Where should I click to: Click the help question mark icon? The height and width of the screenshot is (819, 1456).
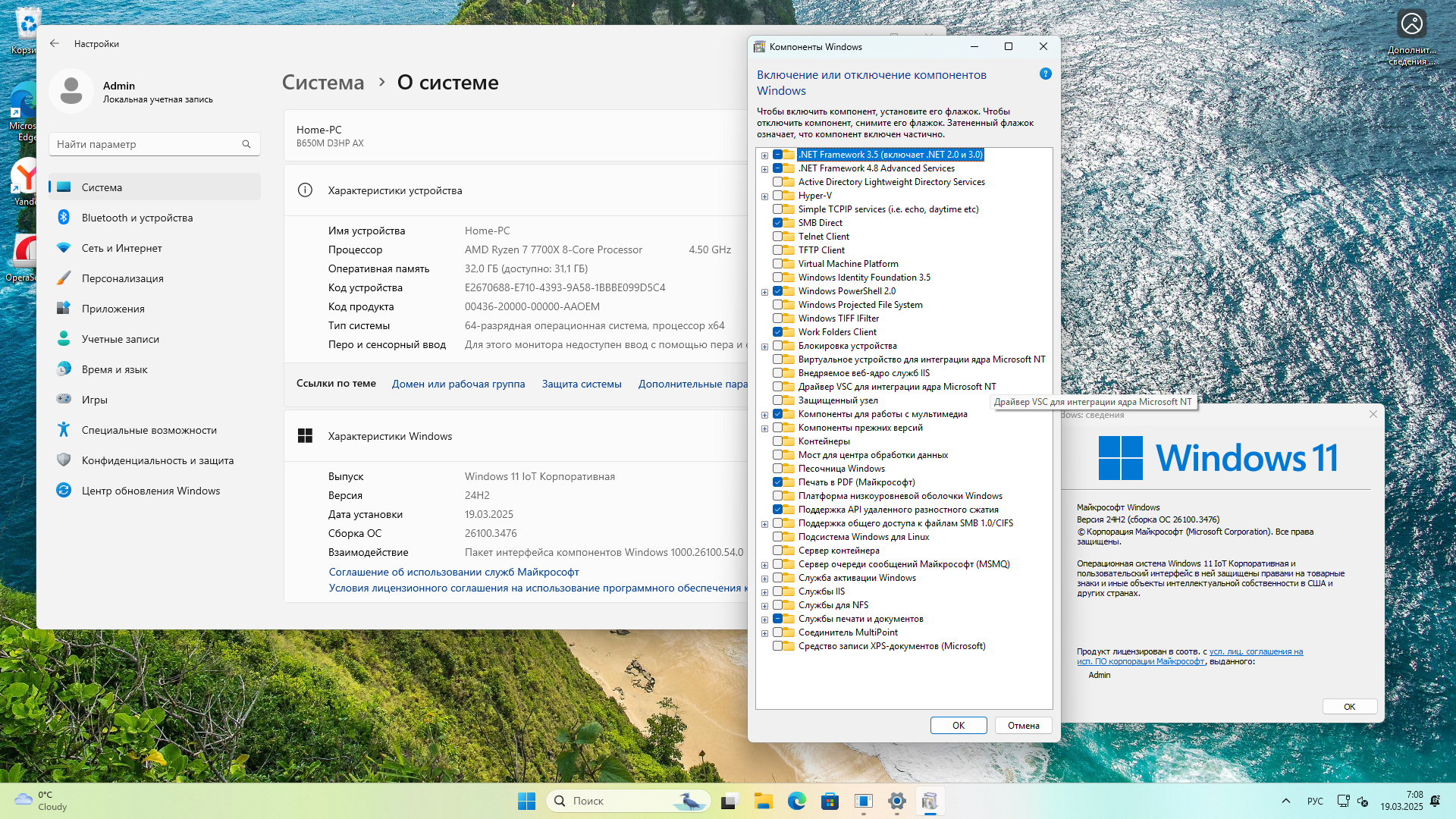pos(1045,74)
